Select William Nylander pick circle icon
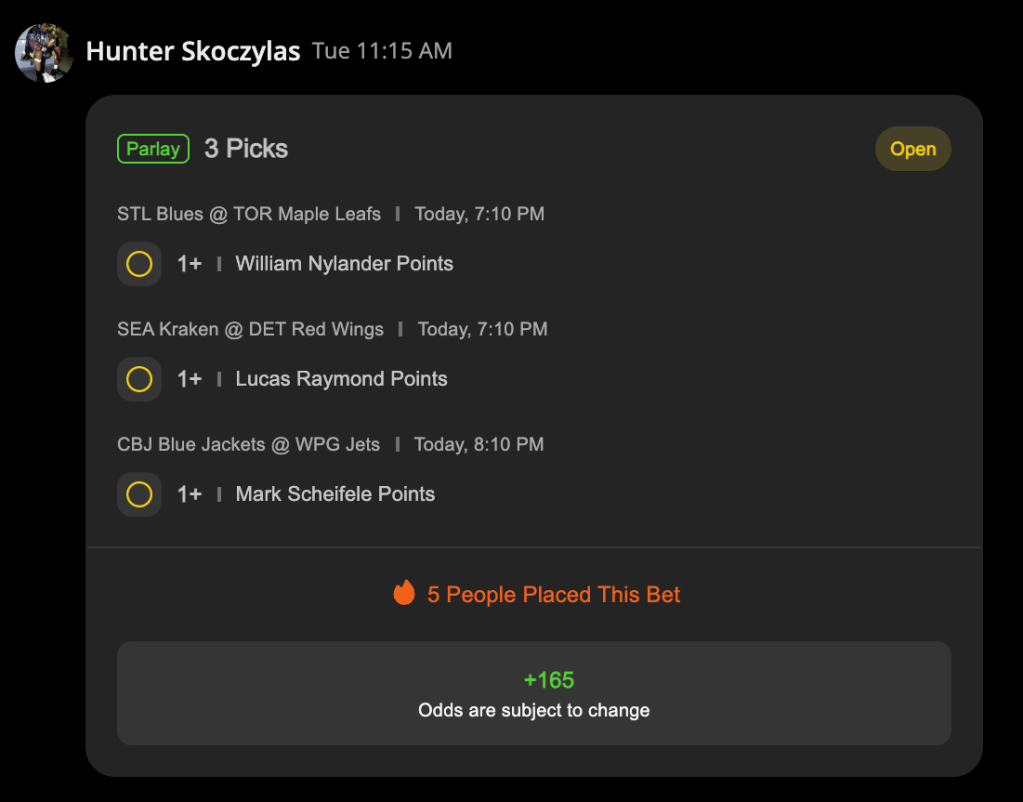1023x802 pixels. point(139,264)
